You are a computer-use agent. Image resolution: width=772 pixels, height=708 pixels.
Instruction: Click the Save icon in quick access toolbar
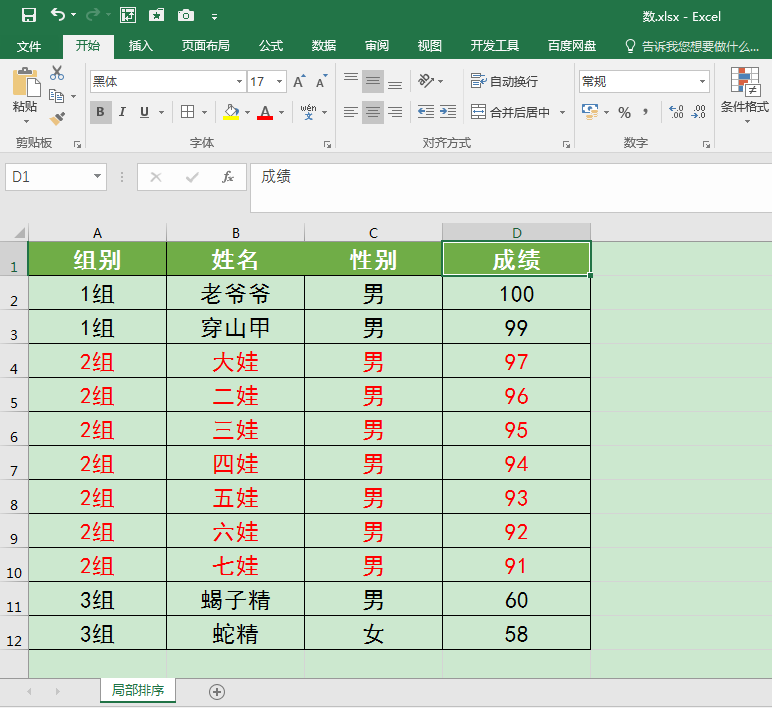29,16
